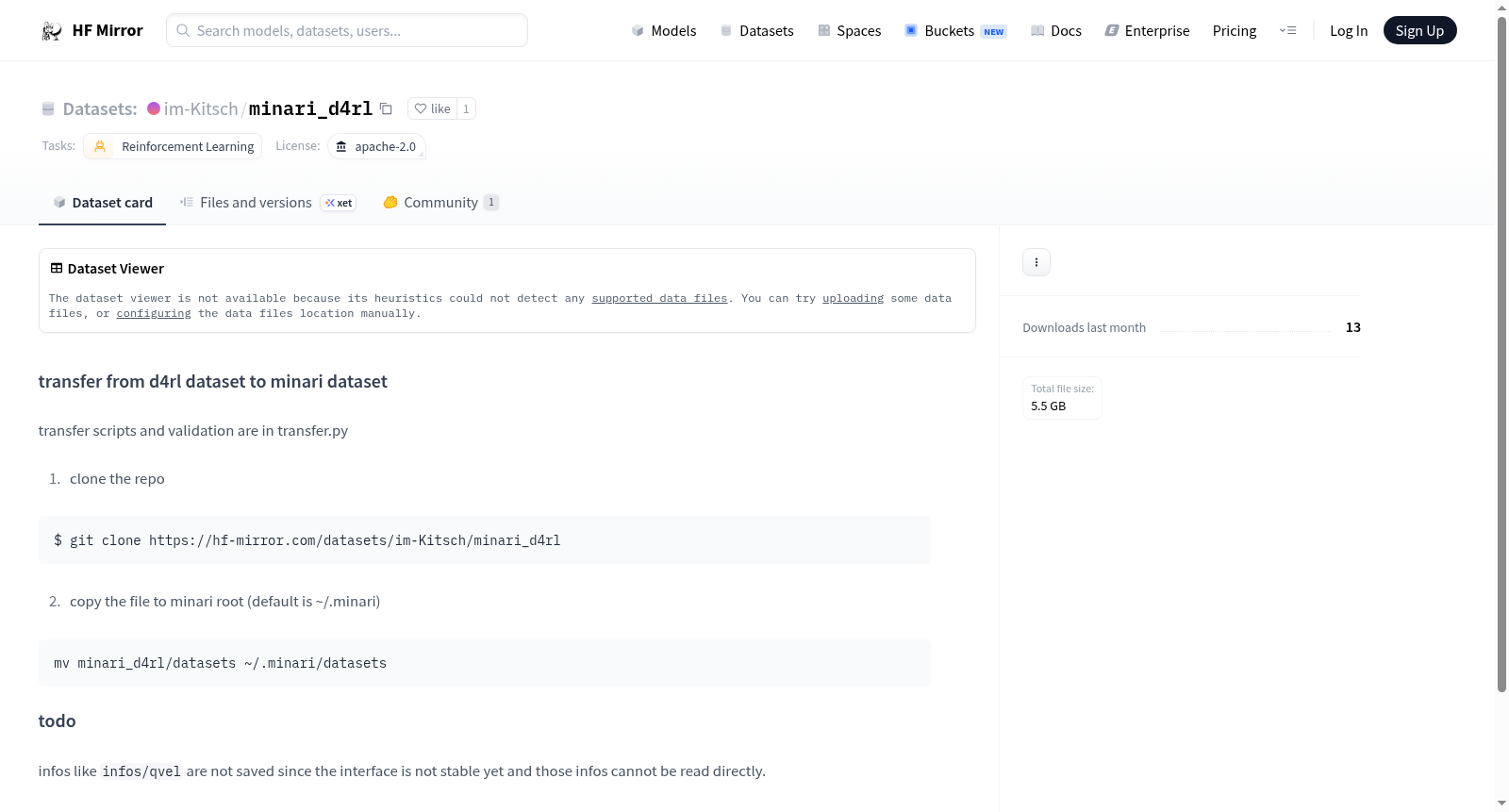Screen dimensions: 1509x812
Task: Click the 'clone the repo' list item
Action: [x=117, y=479]
